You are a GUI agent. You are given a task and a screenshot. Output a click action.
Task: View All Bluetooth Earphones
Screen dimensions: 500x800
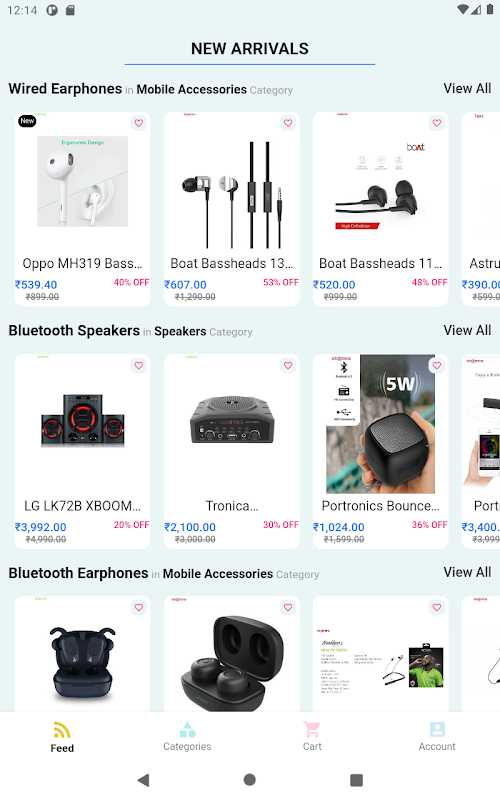click(467, 572)
